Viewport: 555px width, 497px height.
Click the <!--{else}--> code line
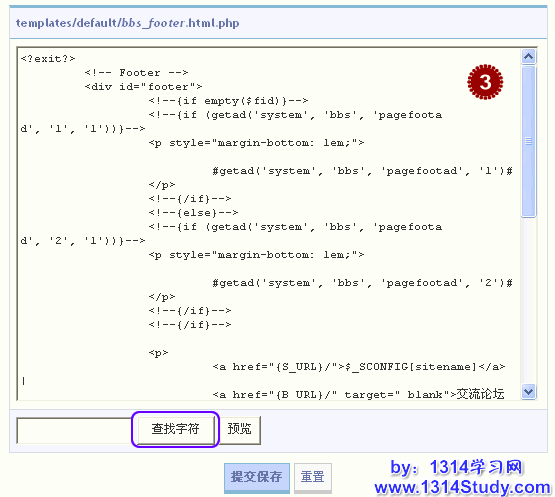click(193, 213)
